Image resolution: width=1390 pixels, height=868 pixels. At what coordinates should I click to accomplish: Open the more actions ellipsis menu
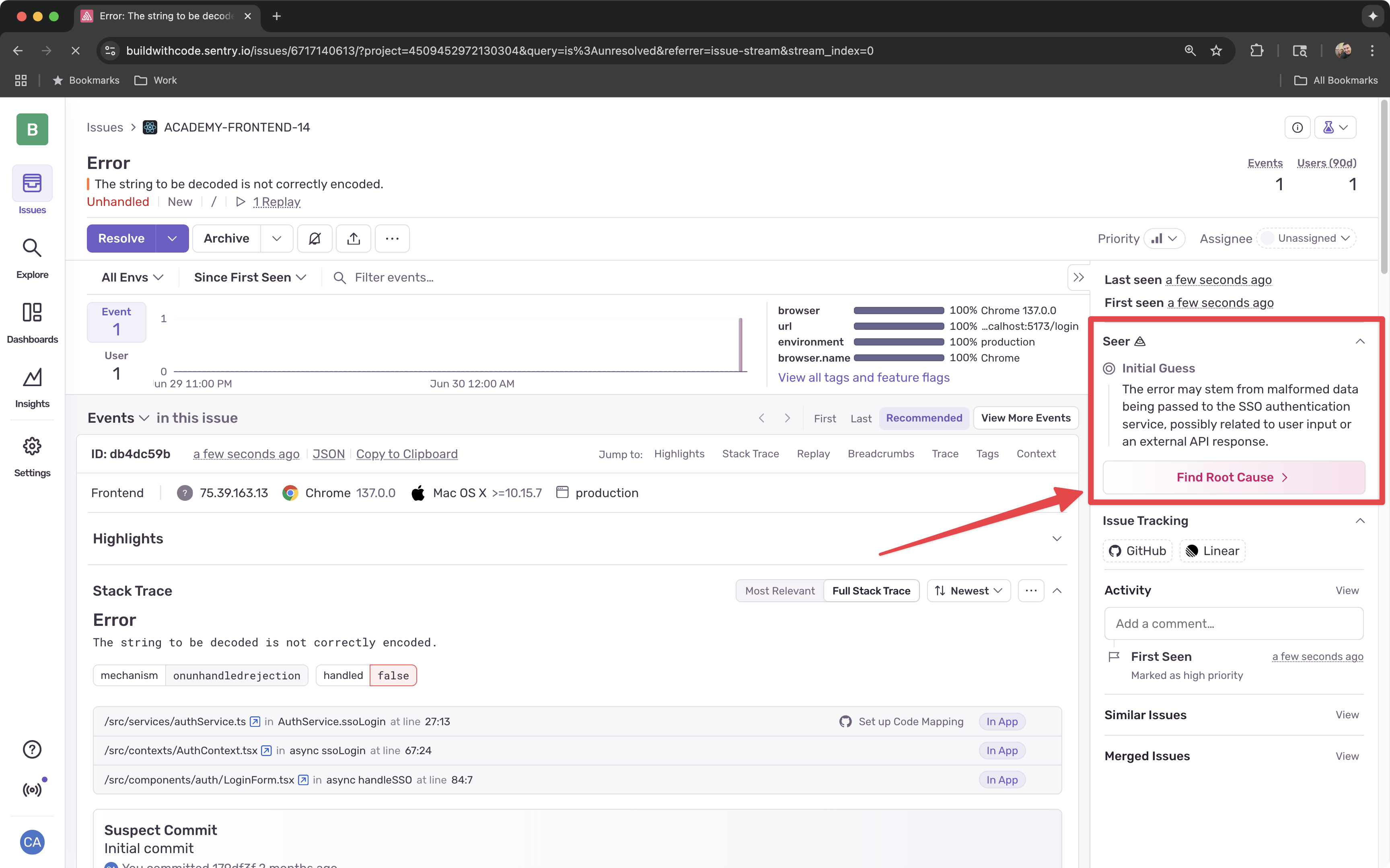(x=392, y=238)
